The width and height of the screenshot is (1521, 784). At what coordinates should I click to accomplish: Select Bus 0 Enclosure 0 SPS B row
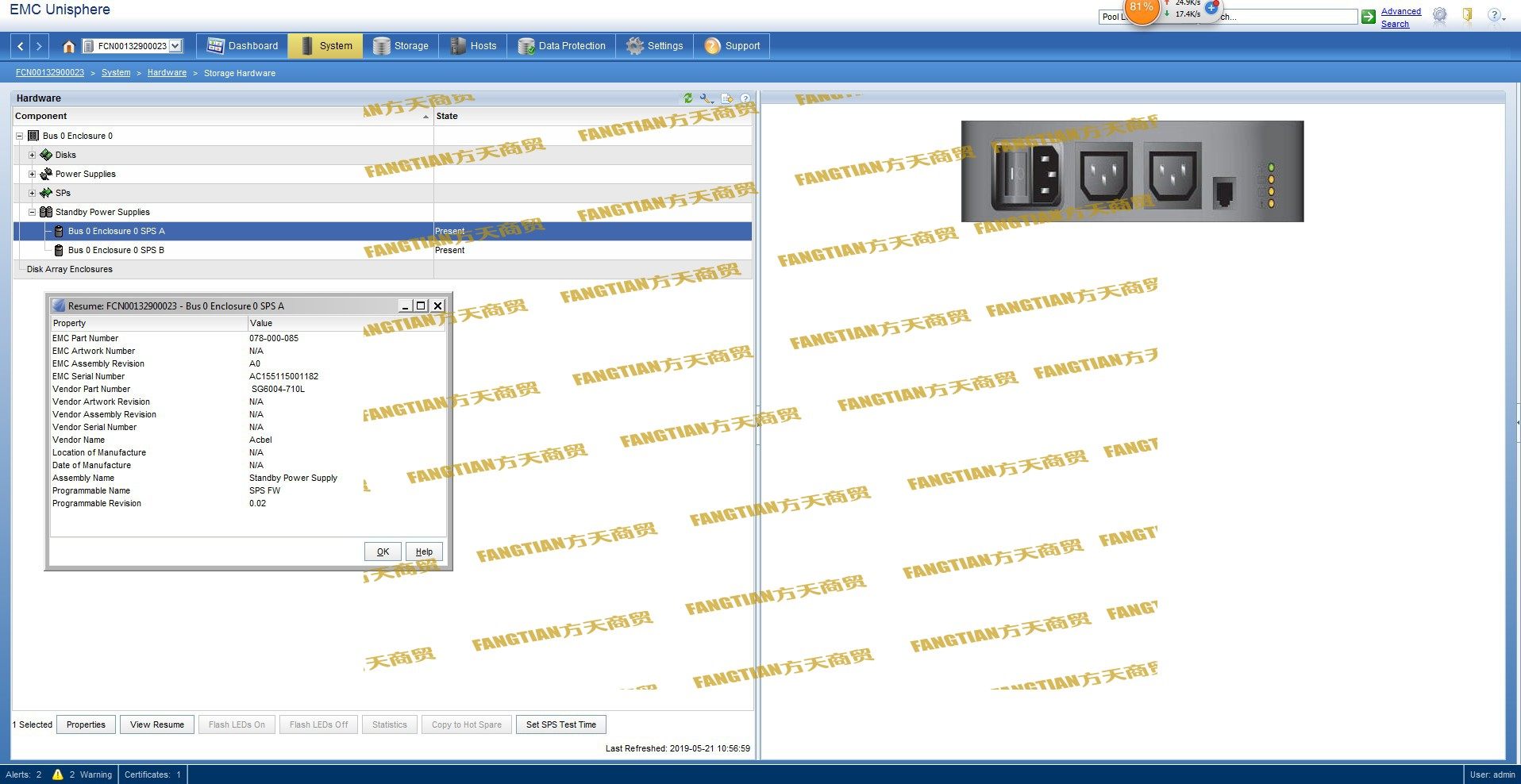(x=116, y=250)
